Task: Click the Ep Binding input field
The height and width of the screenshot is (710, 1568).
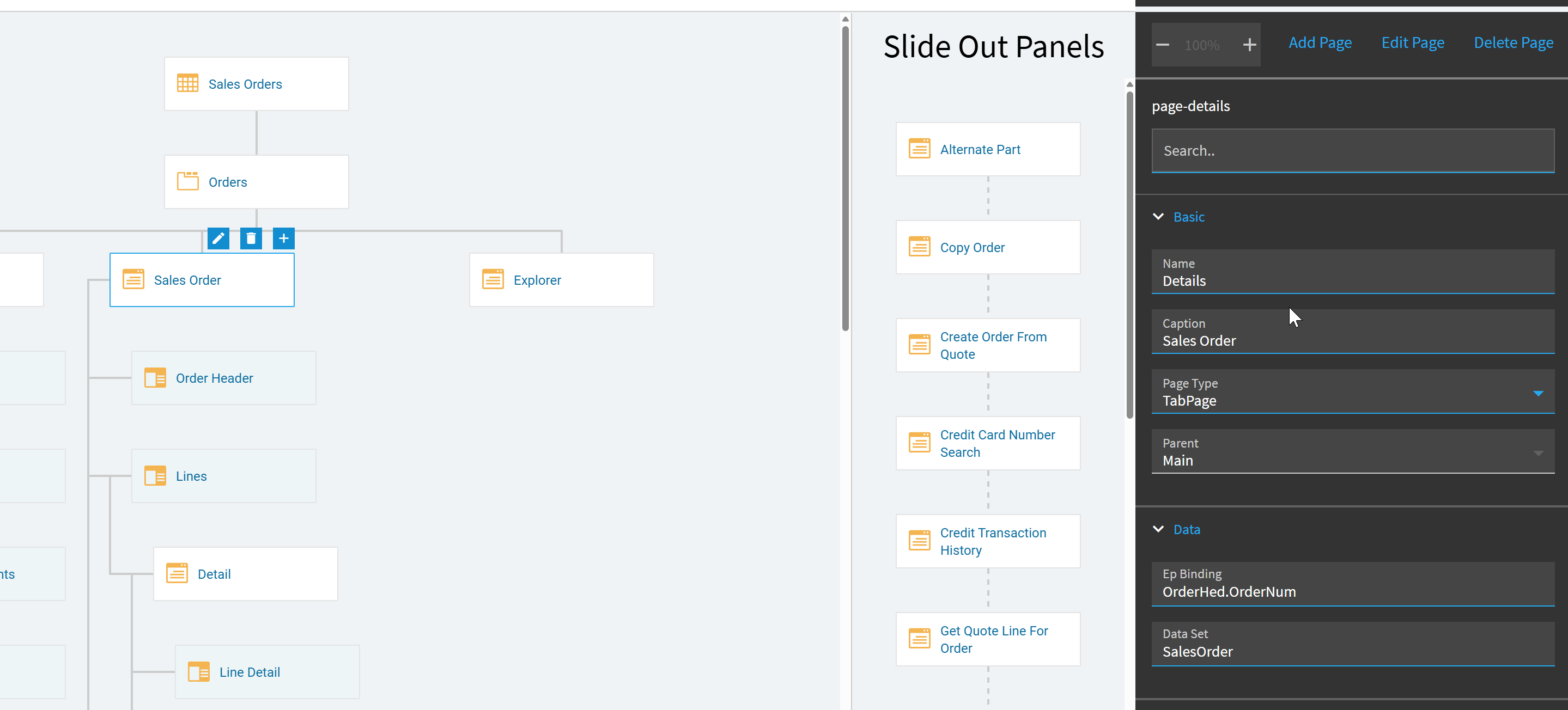Action: point(1352,591)
